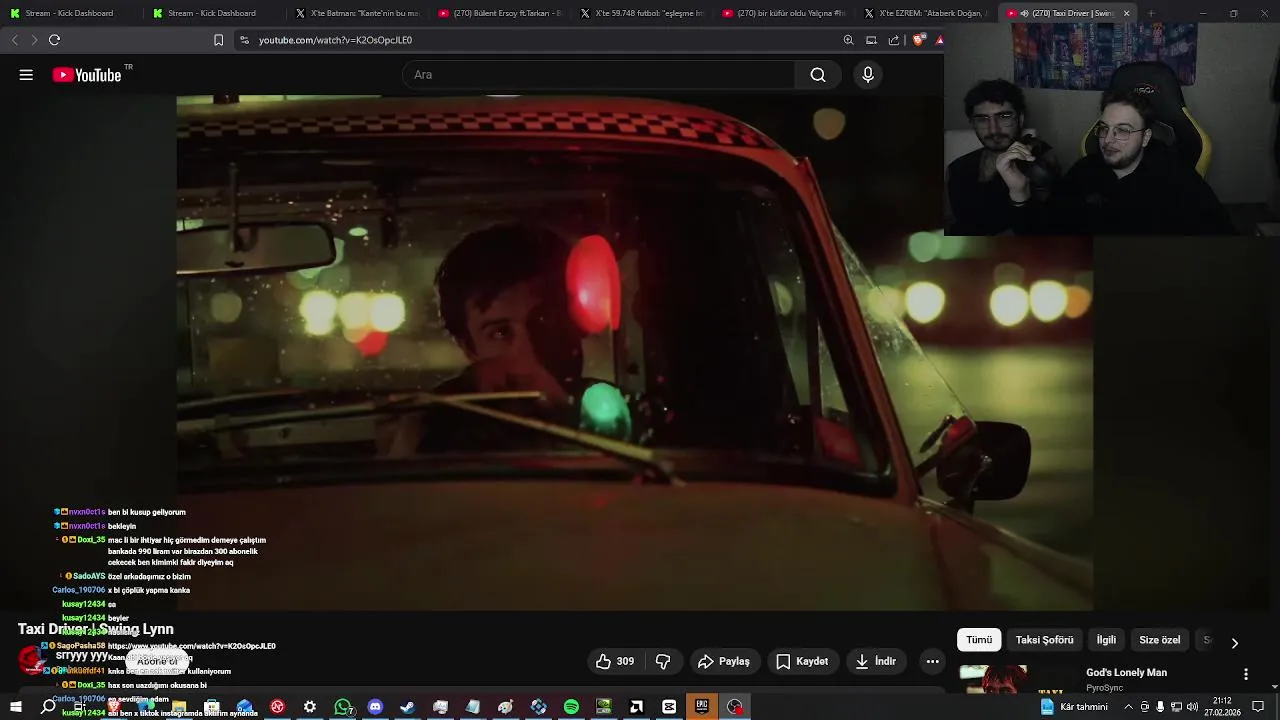Switch to first Stream - Kick Dashboard tab
The height and width of the screenshot is (720, 1280).
coord(70,13)
